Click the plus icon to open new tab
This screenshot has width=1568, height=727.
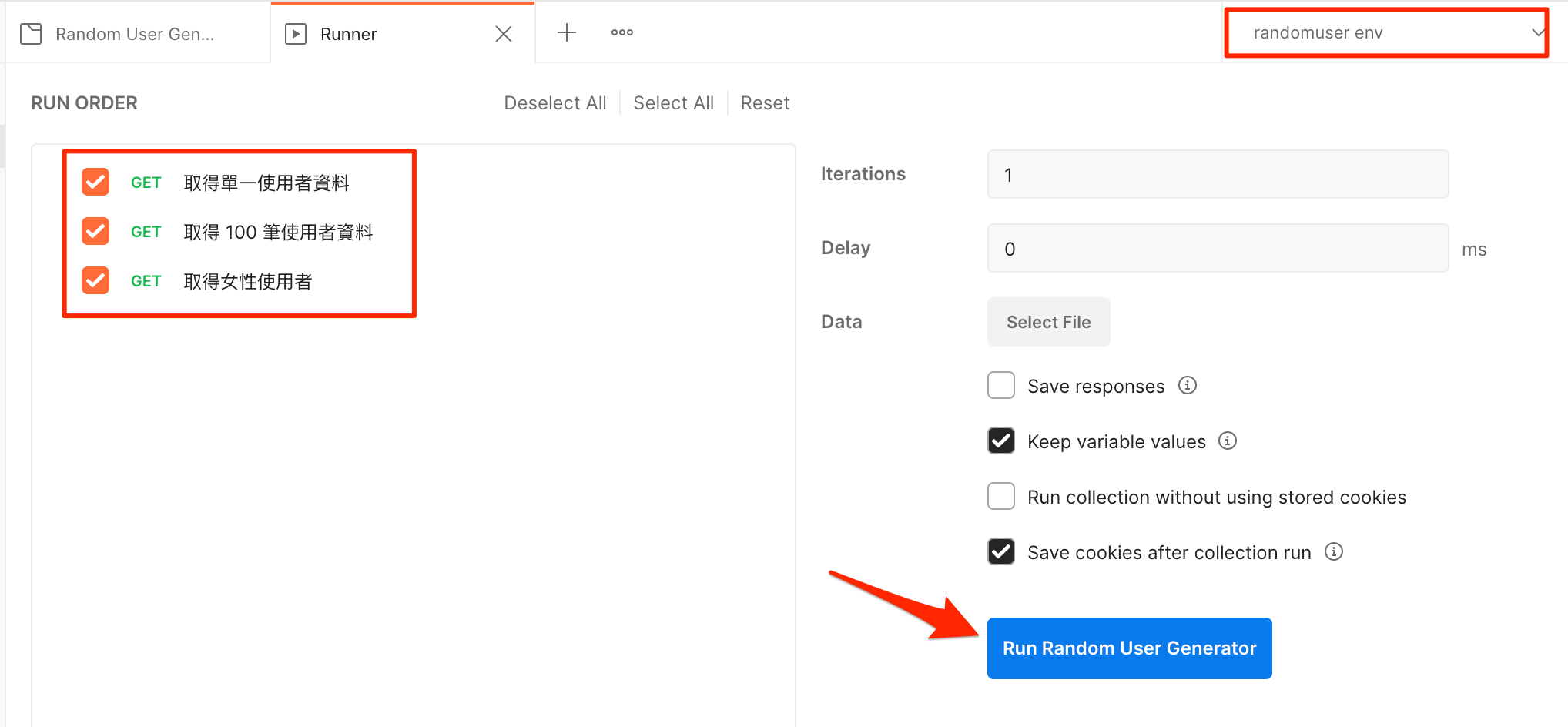[x=566, y=32]
